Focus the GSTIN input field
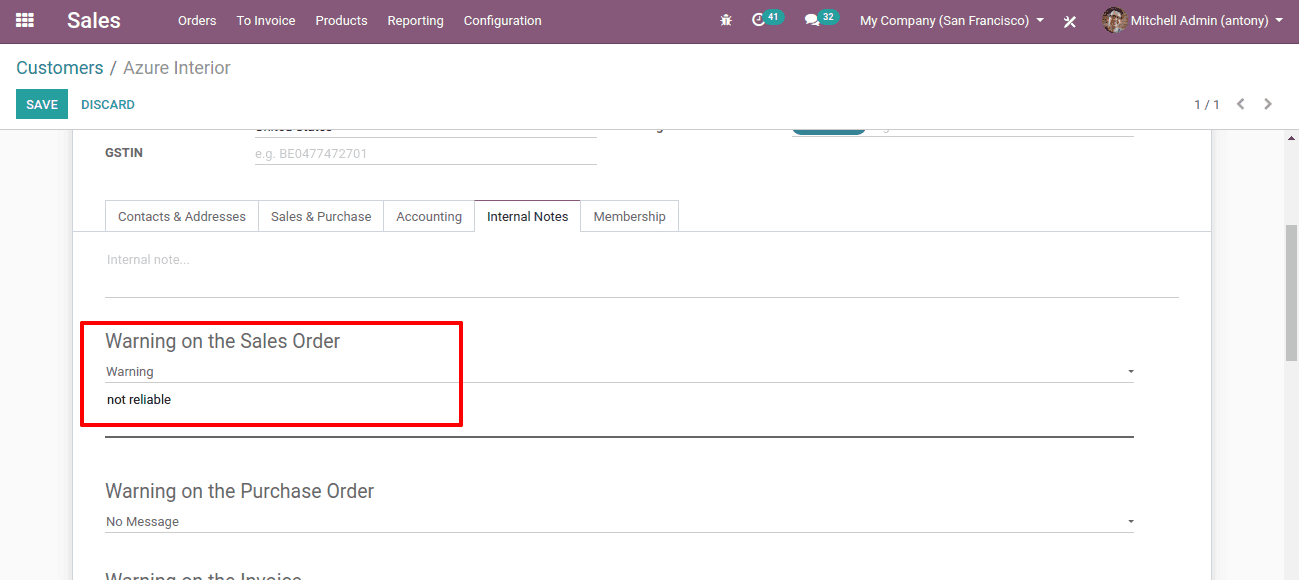Image resolution: width=1299 pixels, height=580 pixels. [x=426, y=154]
